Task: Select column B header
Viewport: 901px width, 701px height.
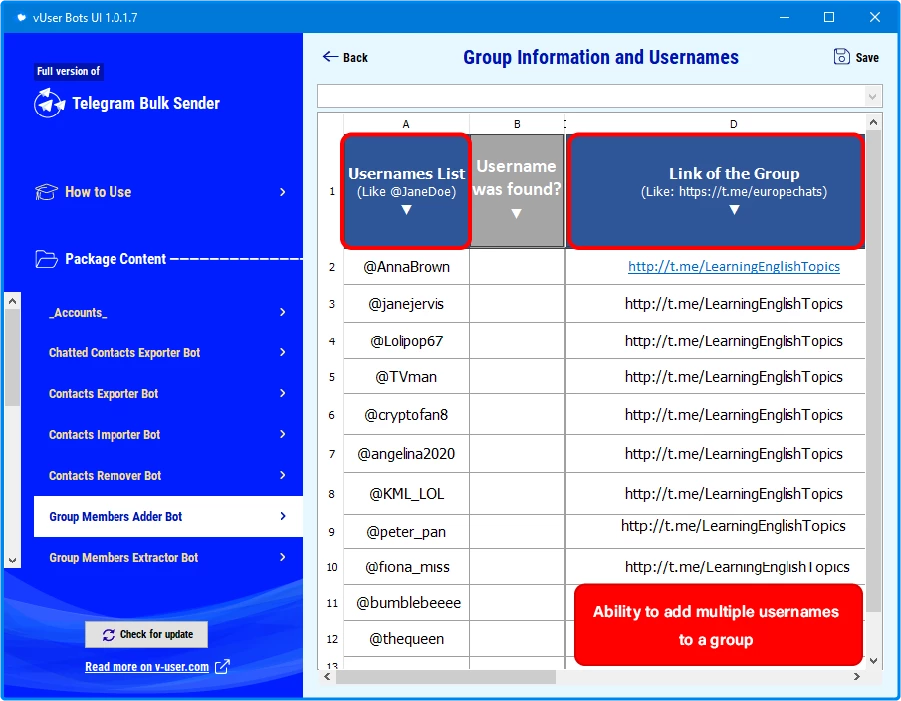Action: 517,124
